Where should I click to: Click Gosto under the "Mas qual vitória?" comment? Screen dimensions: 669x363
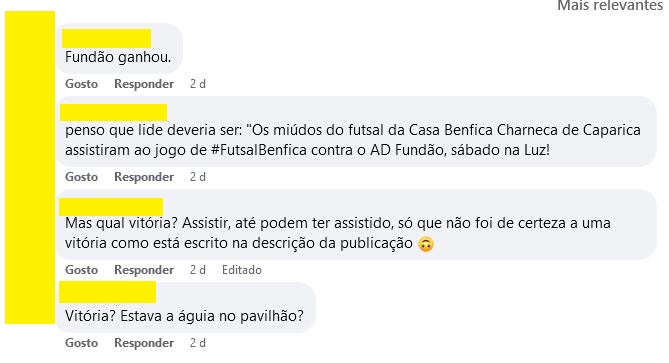point(81,270)
